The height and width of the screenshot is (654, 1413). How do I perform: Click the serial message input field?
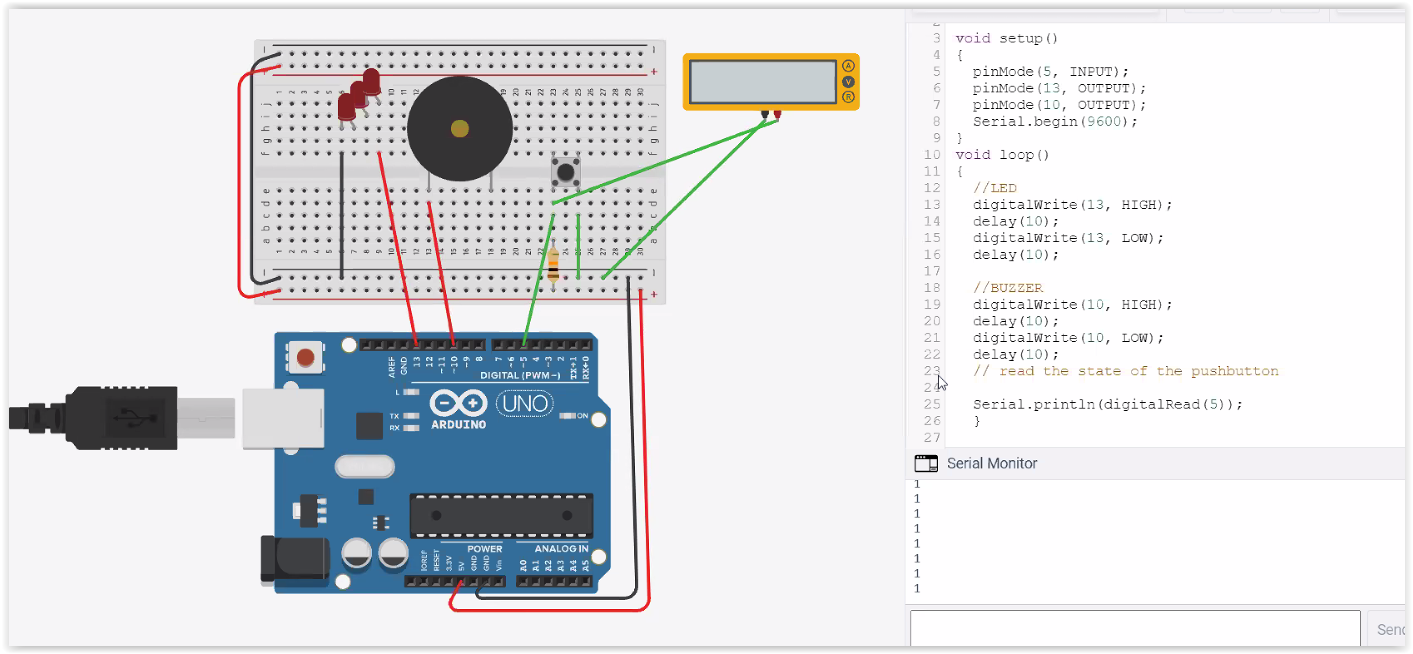(1135, 628)
